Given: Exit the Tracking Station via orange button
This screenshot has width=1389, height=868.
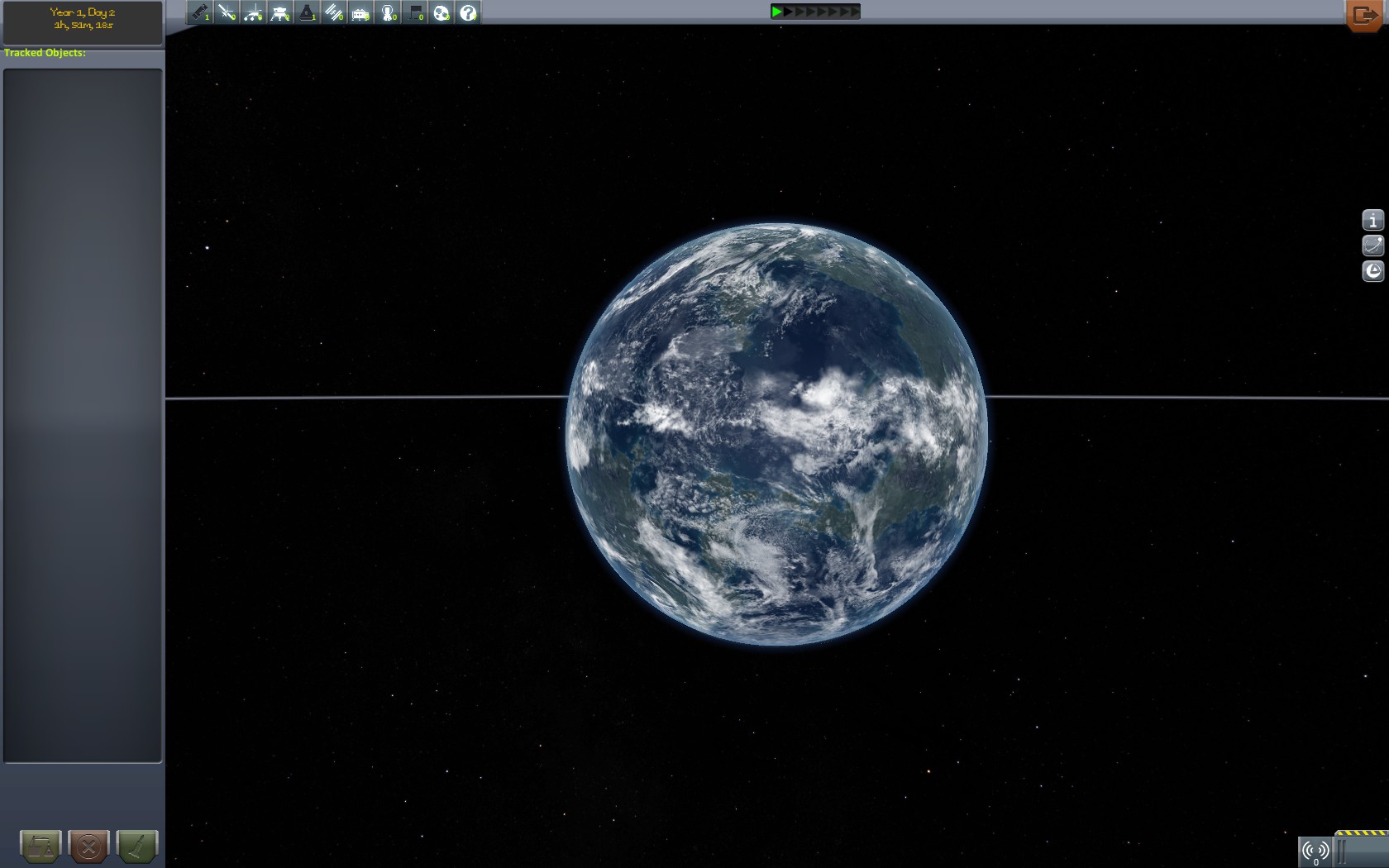Looking at the screenshot, I should click(1363, 15).
